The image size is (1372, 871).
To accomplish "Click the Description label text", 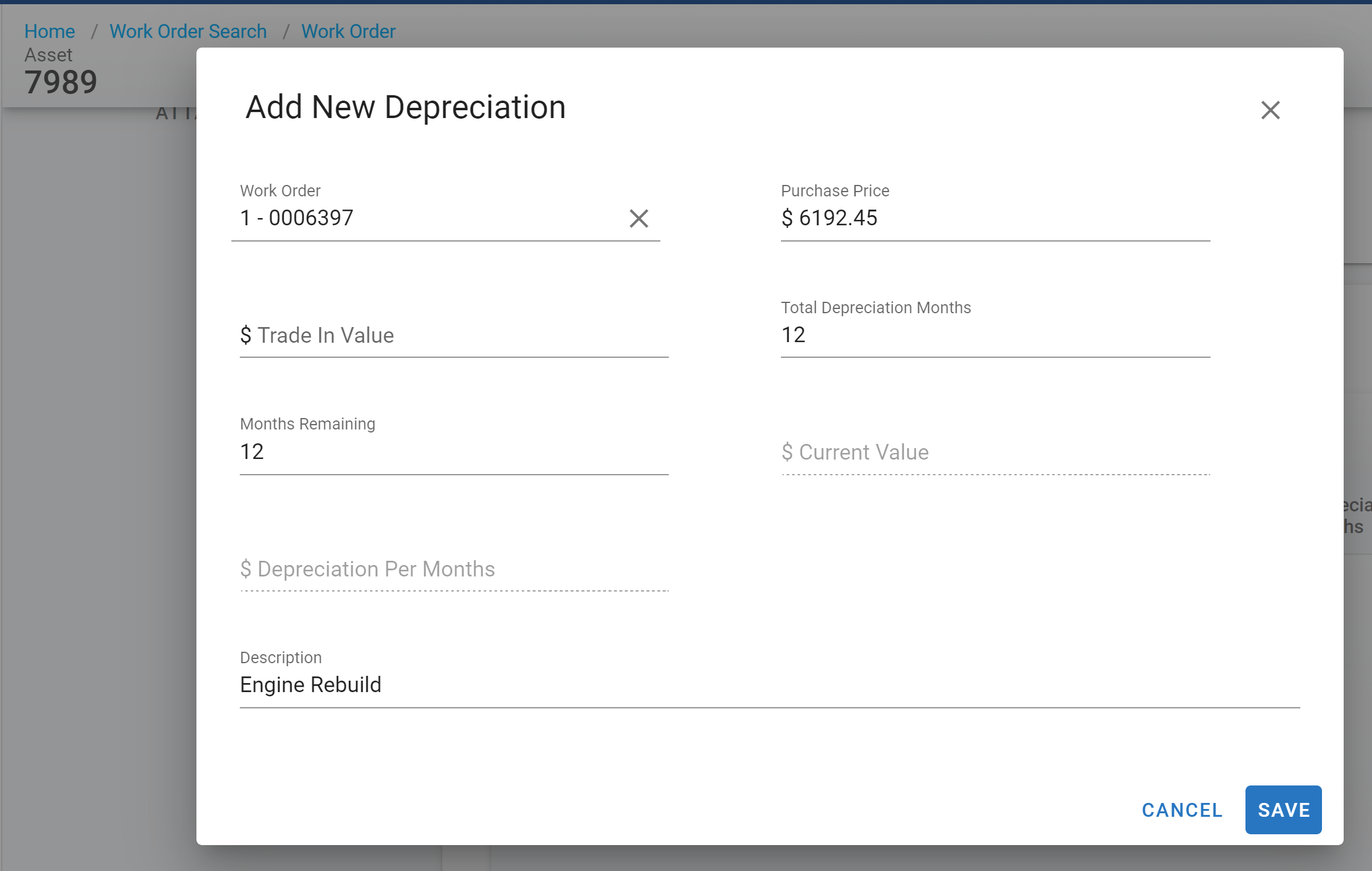I will click(x=281, y=658).
